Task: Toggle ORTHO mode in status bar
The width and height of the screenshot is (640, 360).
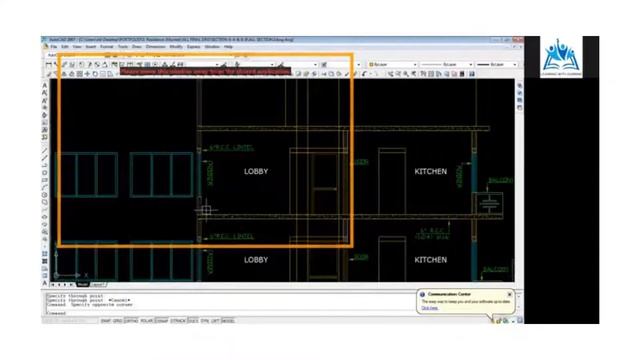Action: 131,321
